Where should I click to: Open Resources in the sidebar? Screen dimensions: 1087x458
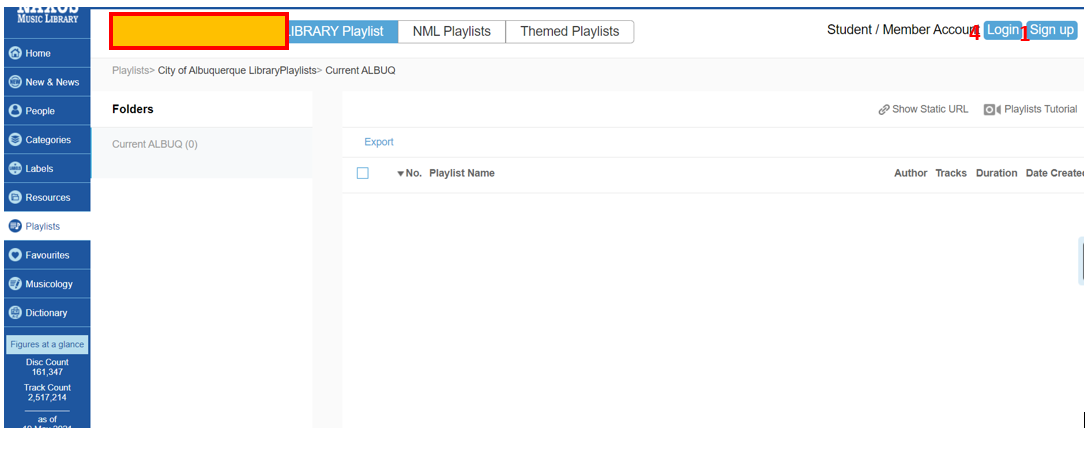pyautogui.click(x=47, y=197)
